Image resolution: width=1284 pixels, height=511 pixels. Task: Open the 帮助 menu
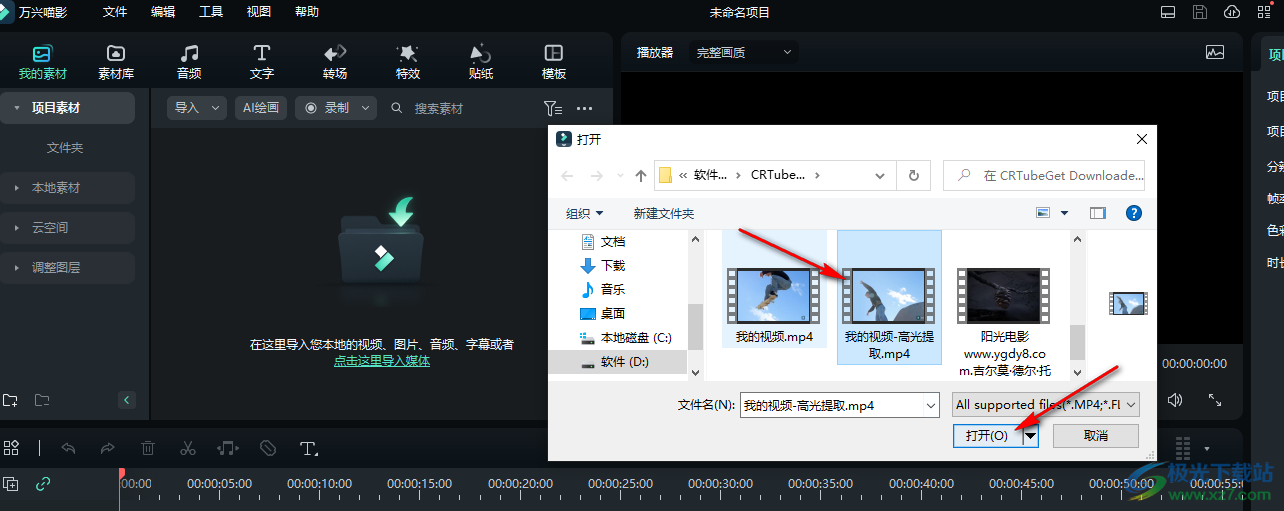(307, 12)
